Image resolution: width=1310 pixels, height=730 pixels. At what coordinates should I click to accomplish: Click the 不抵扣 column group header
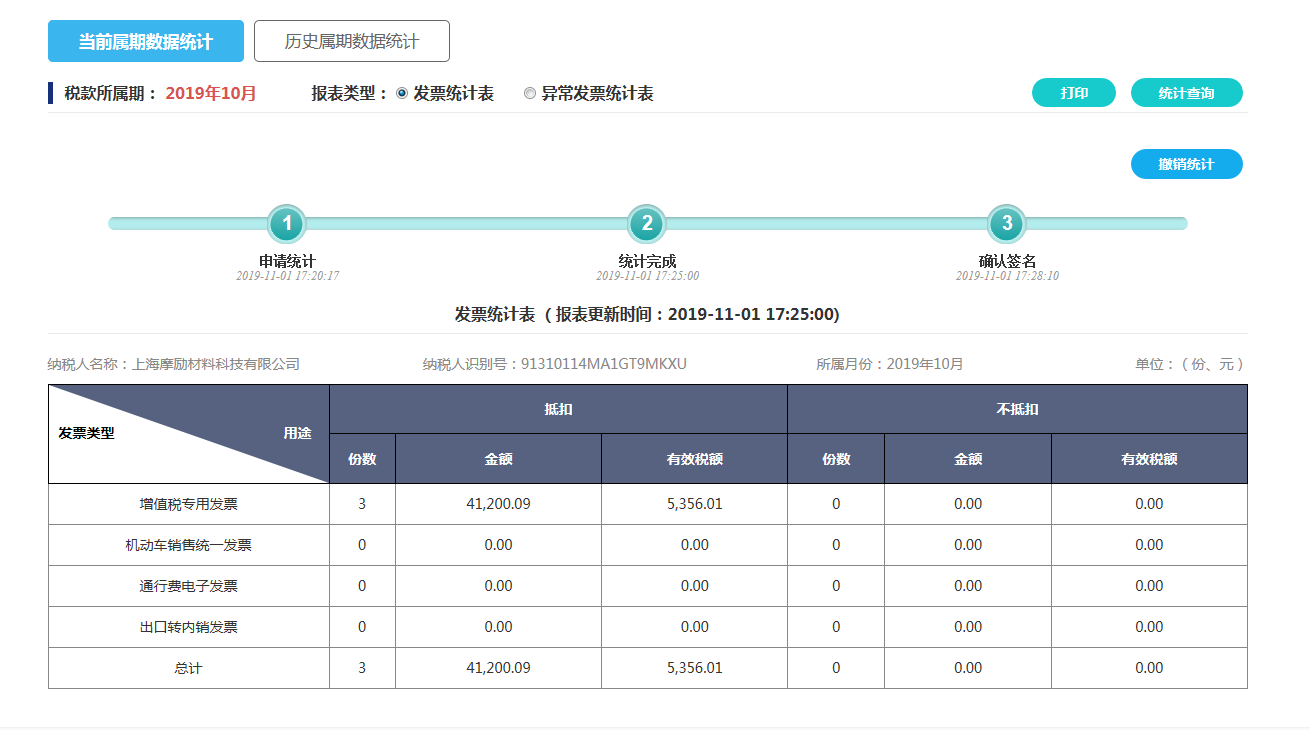tap(1017, 409)
